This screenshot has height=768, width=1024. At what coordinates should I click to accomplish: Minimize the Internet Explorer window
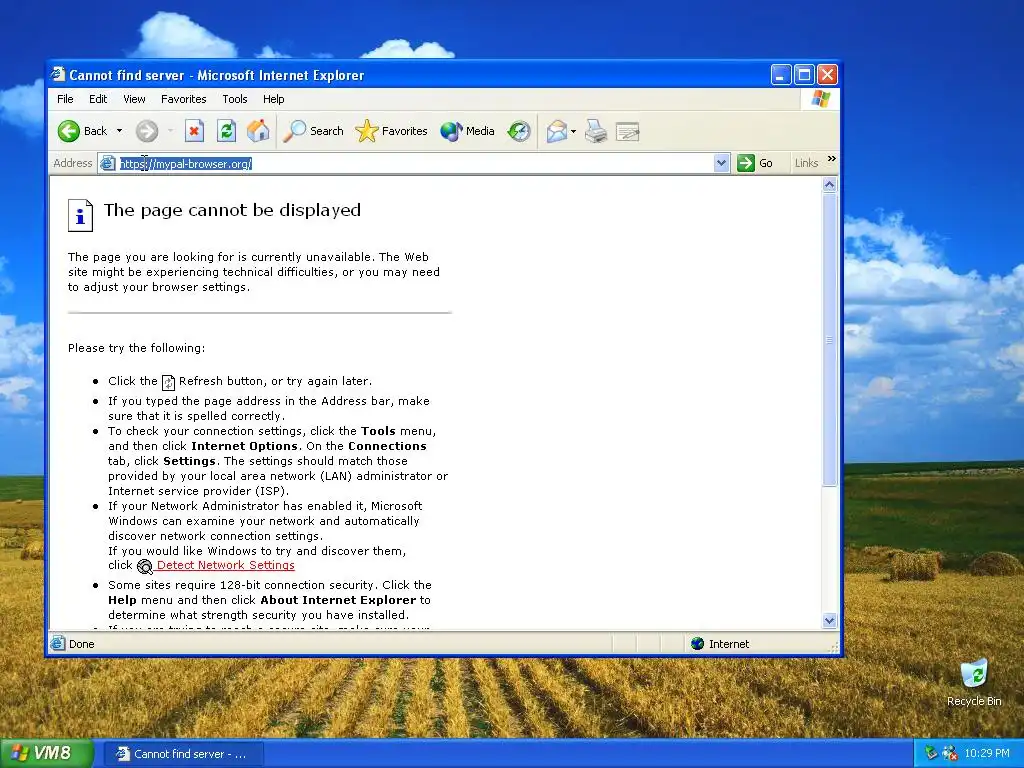coord(781,75)
